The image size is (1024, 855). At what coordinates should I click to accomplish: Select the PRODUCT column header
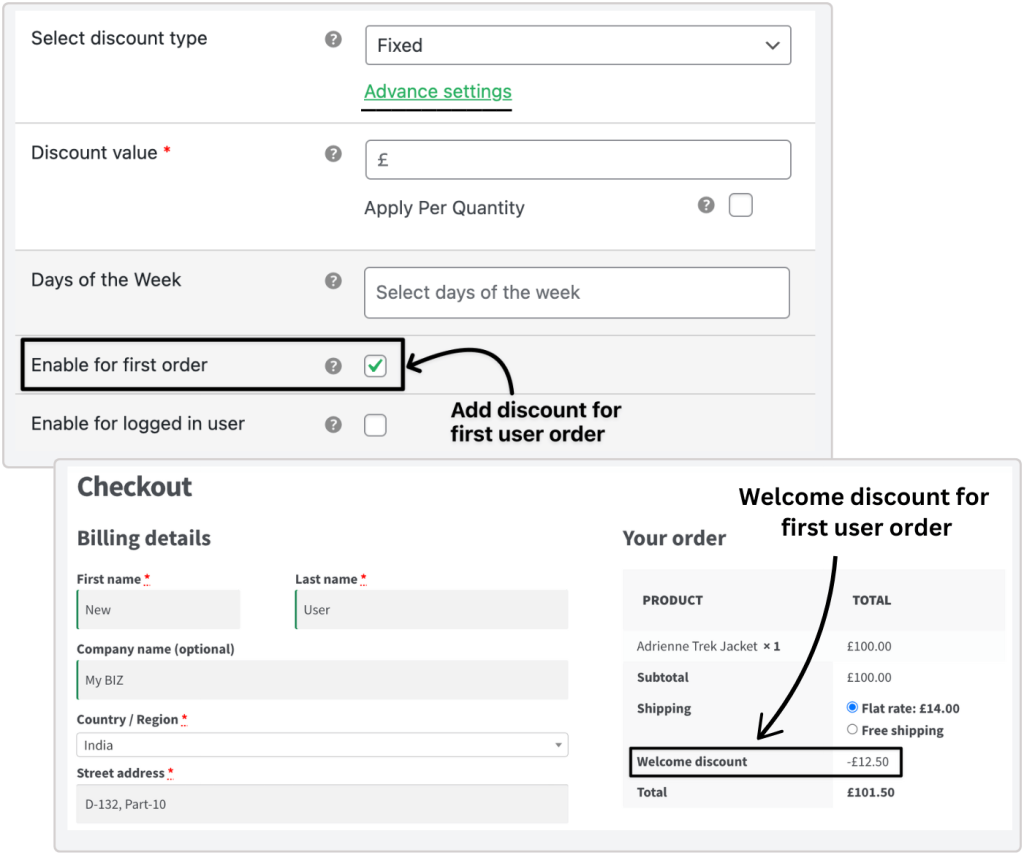(x=673, y=600)
